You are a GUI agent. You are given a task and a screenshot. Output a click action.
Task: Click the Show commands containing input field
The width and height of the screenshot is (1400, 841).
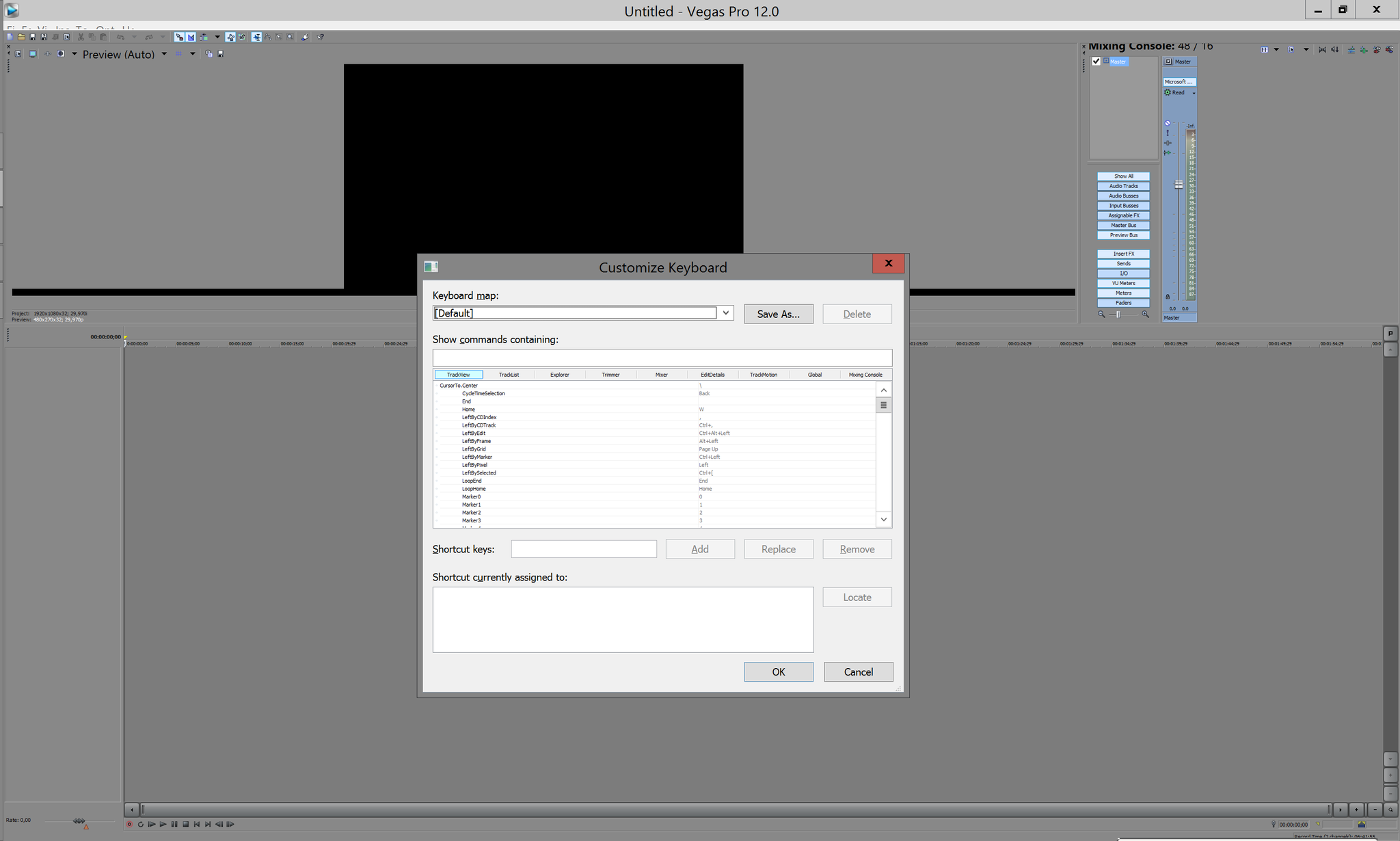(x=662, y=358)
